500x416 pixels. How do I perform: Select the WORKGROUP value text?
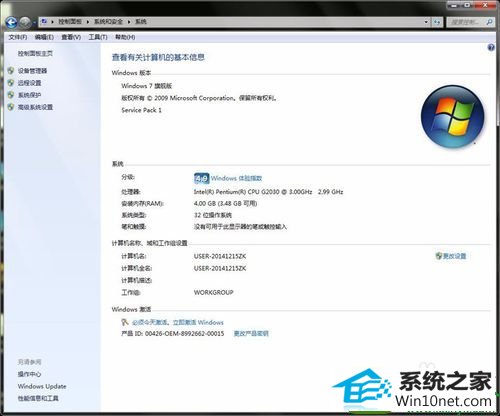tap(214, 292)
